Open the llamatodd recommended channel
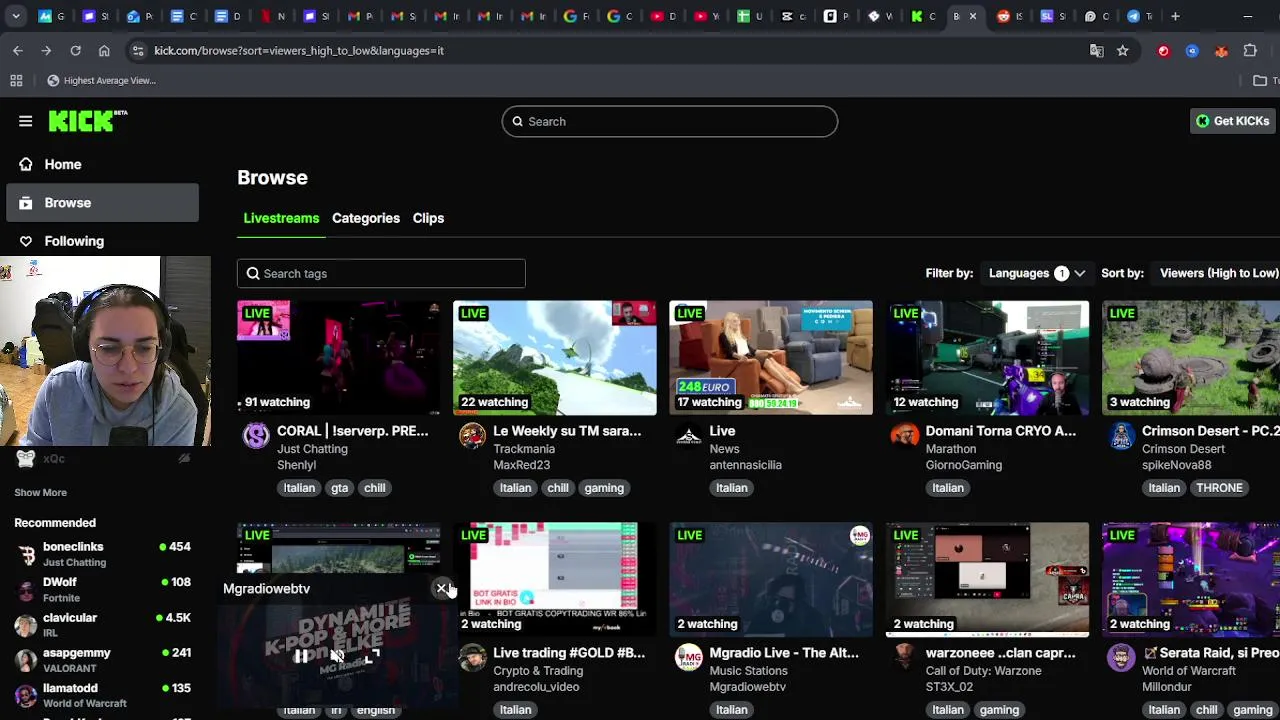The width and height of the screenshot is (1280, 720). coord(102,695)
